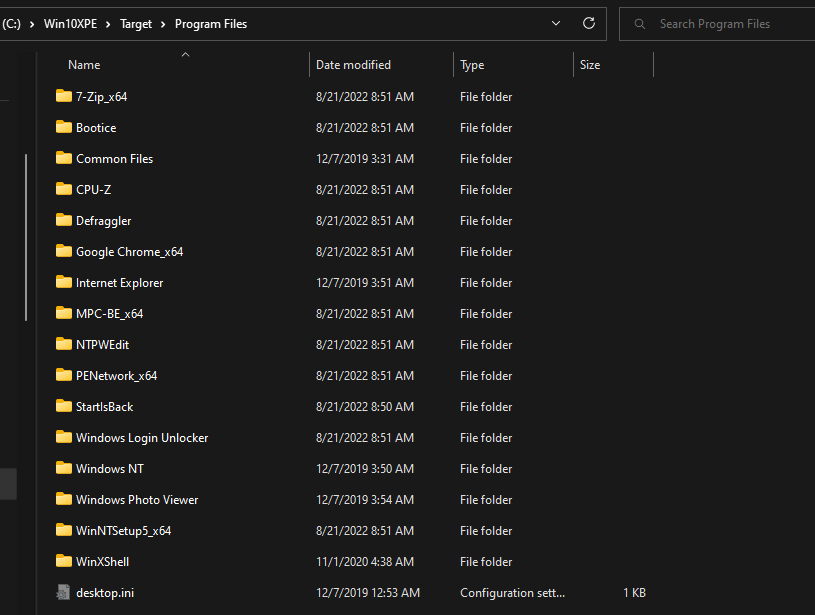Select the NTPWEdit folder name
The height and width of the screenshot is (615, 815).
pos(102,345)
